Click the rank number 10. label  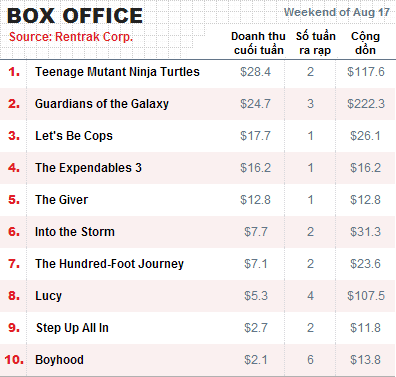coord(14,360)
